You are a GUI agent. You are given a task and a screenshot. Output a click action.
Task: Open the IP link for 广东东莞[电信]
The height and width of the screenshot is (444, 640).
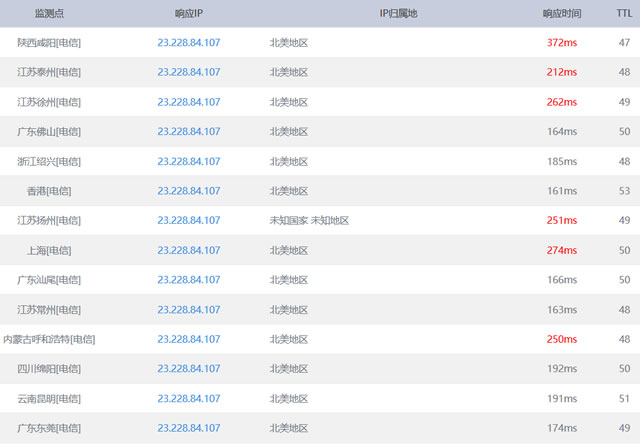[x=189, y=428]
